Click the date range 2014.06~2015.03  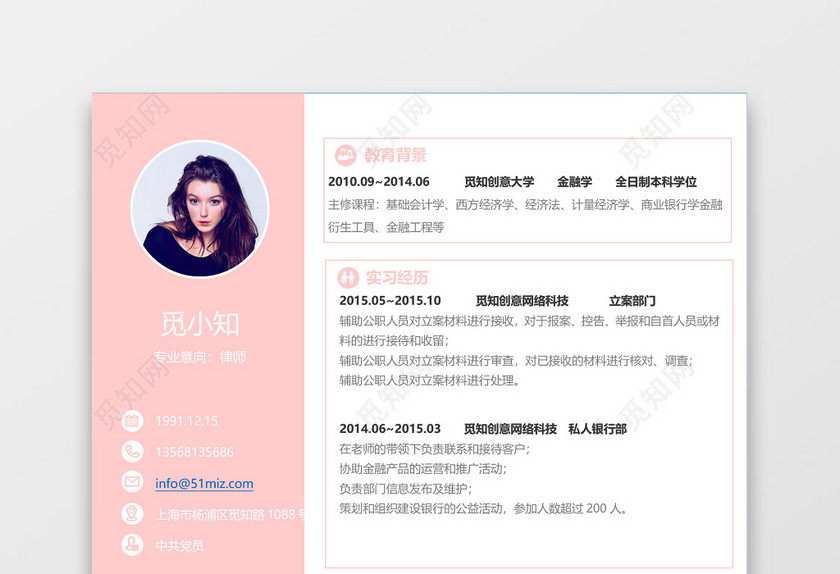[x=390, y=429]
